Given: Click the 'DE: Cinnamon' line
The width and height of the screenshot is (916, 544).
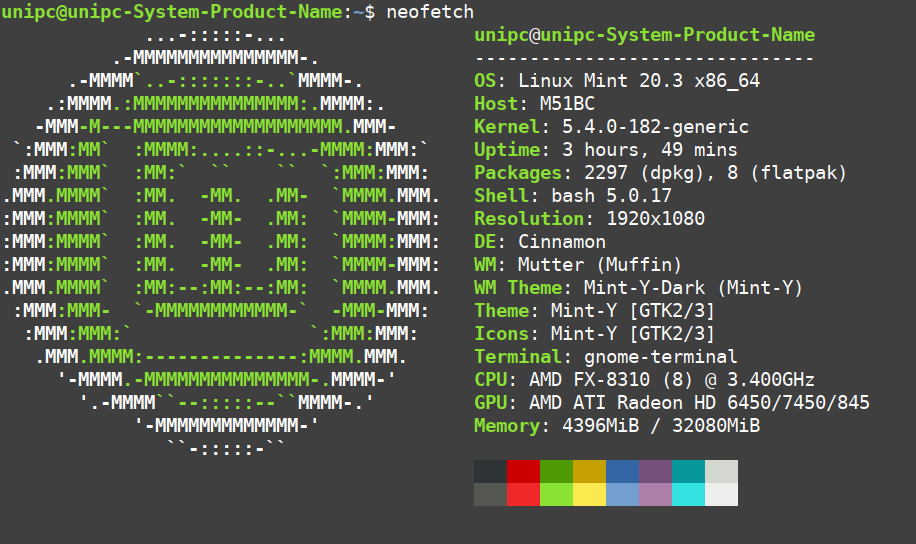Looking at the screenshot, I should click(540, 242).
